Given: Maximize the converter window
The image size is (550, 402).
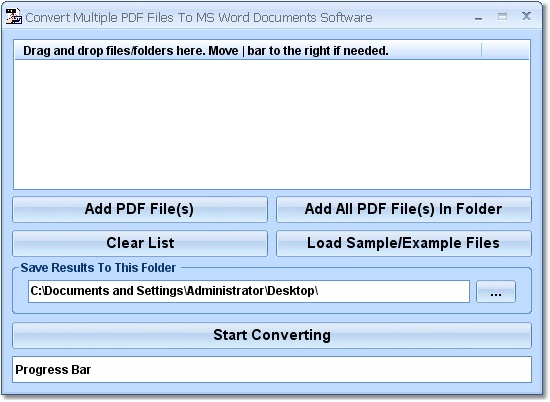Looking at the screenshot, I should click(x=502, y=16).
